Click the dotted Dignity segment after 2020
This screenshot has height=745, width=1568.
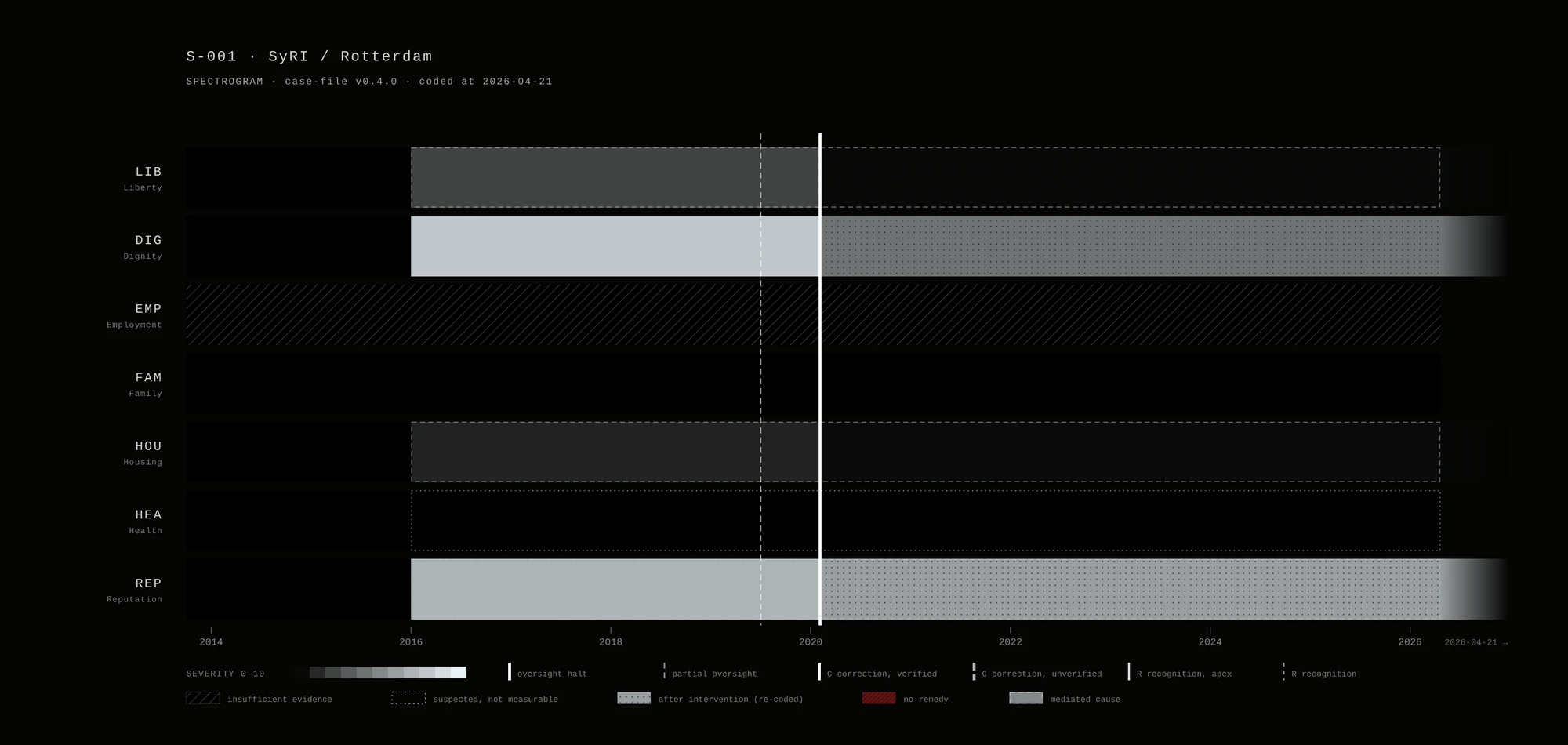pos(1131,246)
